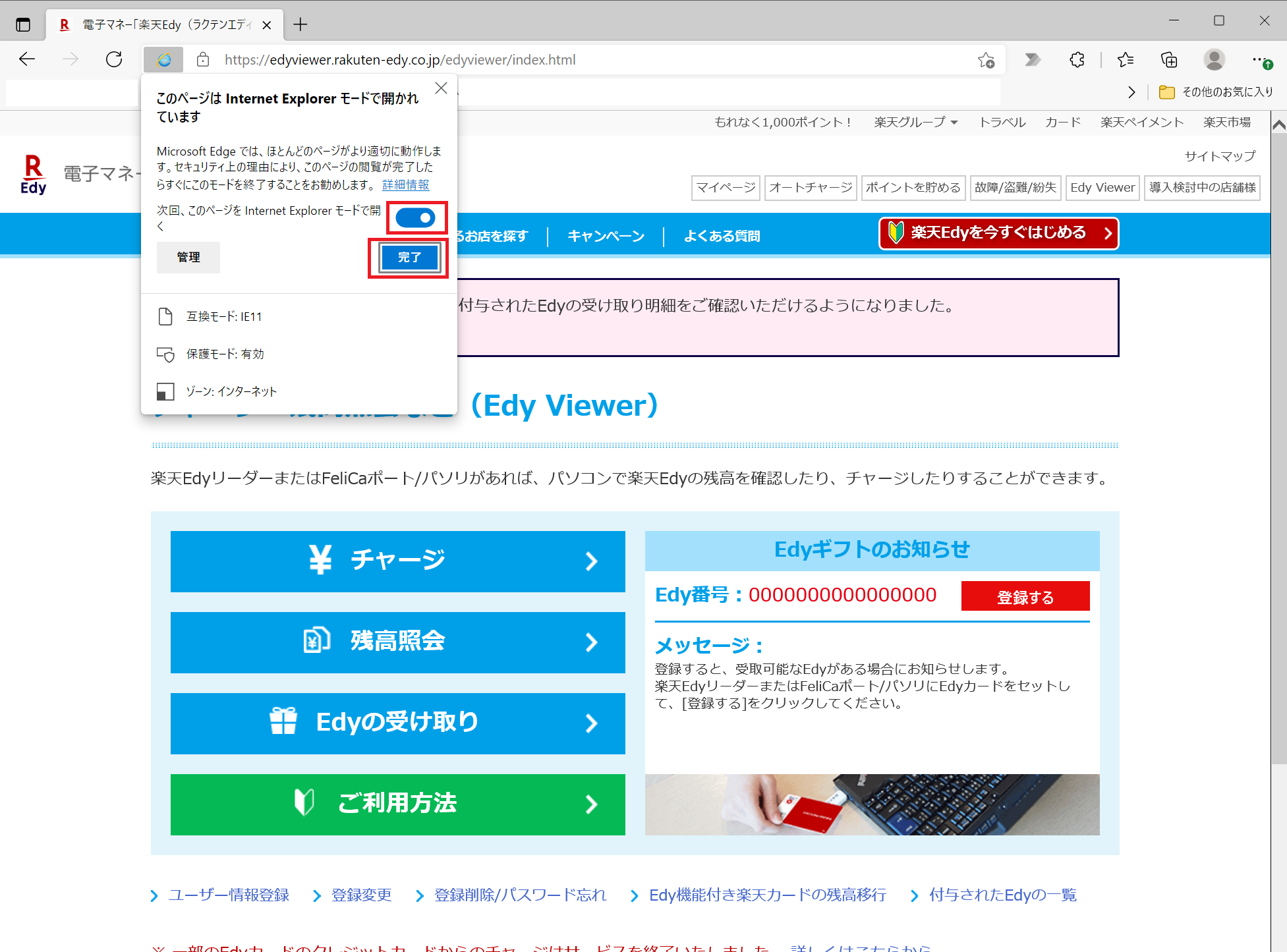Select the Edy Viewer tab
1287x952 pixels.
click(1102, 188)
